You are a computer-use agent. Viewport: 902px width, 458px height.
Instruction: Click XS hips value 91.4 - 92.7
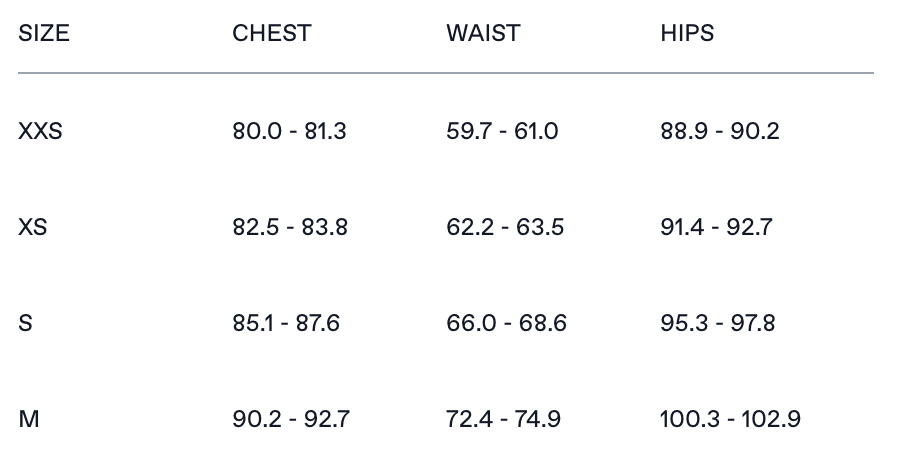click(x=716, y=227)
